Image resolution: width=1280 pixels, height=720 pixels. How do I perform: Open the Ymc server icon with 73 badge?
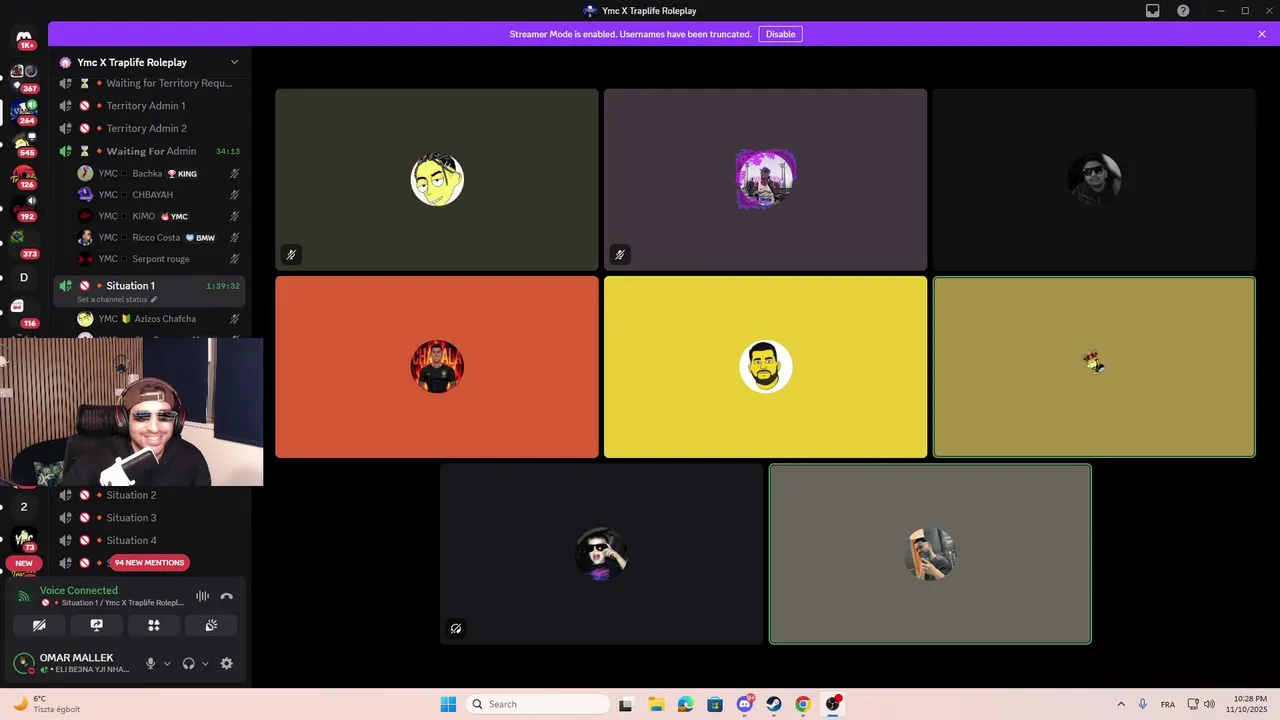click(24, 539)
